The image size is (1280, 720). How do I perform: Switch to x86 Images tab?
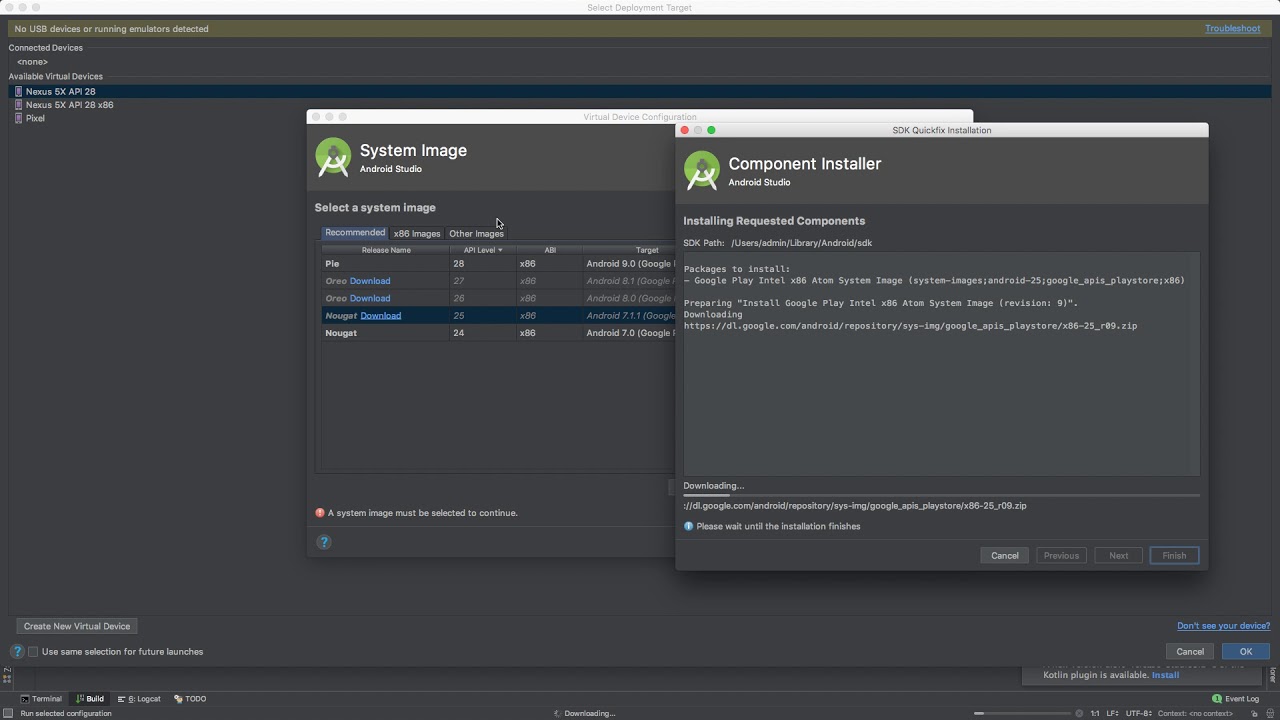click(417, 233)
